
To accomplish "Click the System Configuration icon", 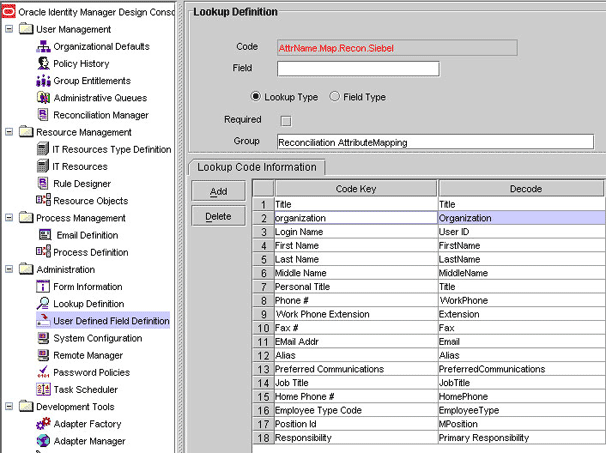I will click(43, 338).
